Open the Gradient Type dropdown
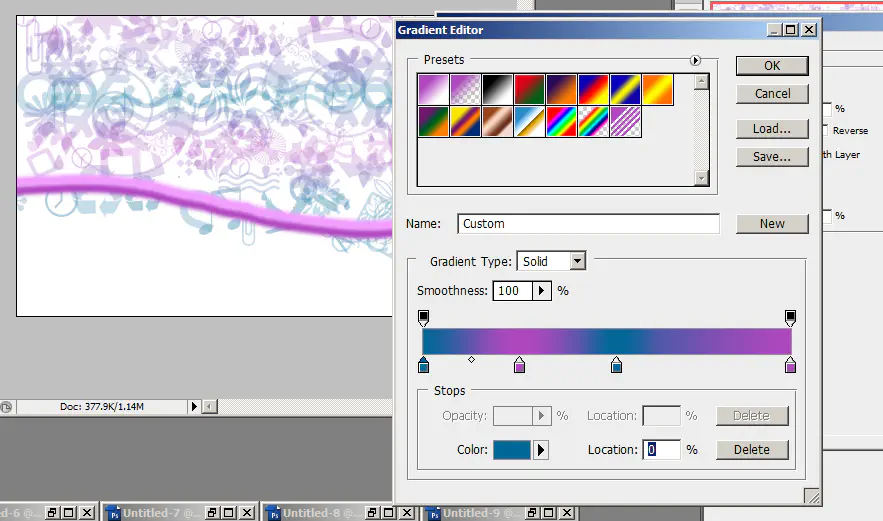Viewport: 883px width, 521px height. (577, 261)
